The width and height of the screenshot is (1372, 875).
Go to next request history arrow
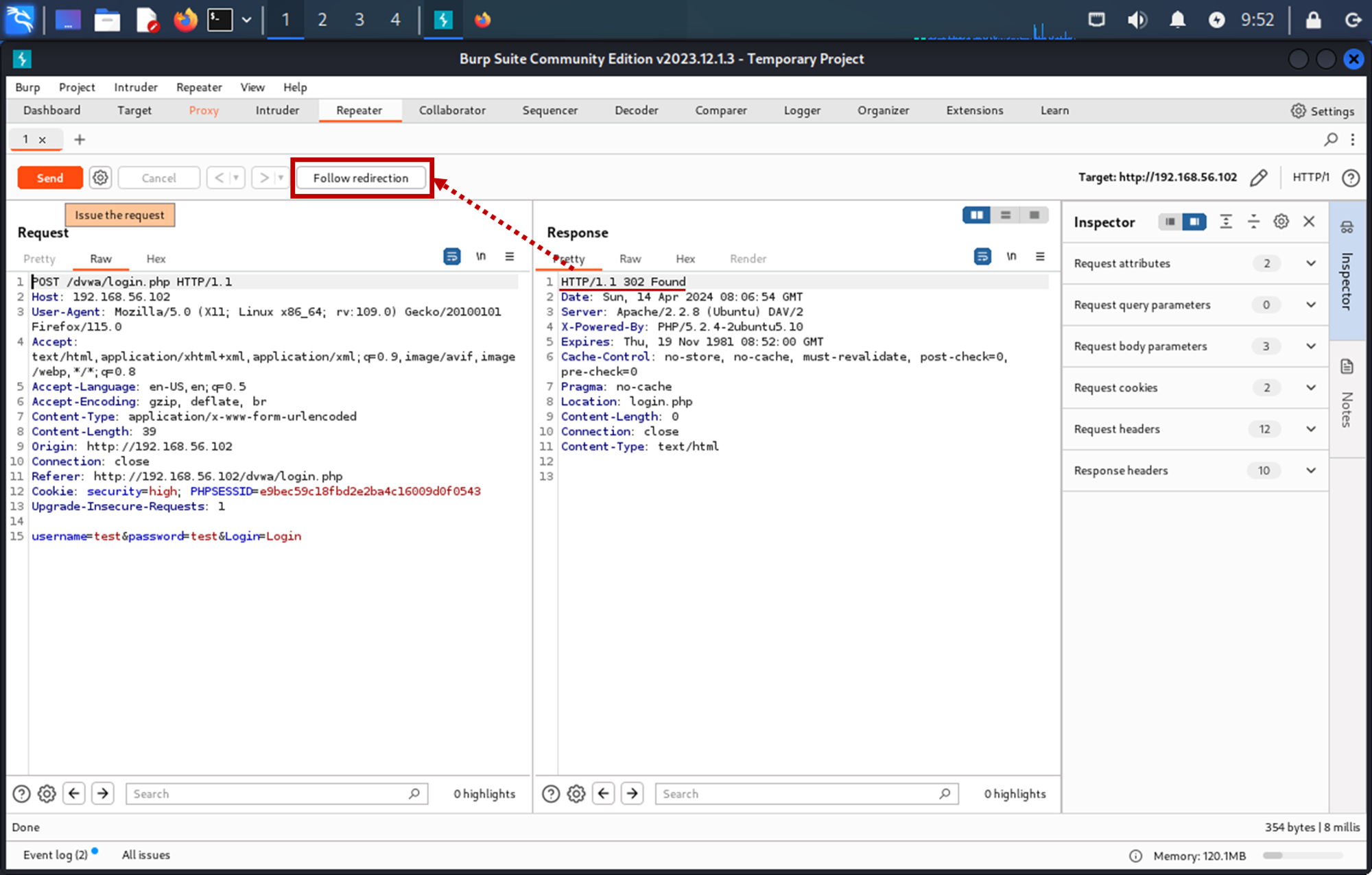point(263,178)
